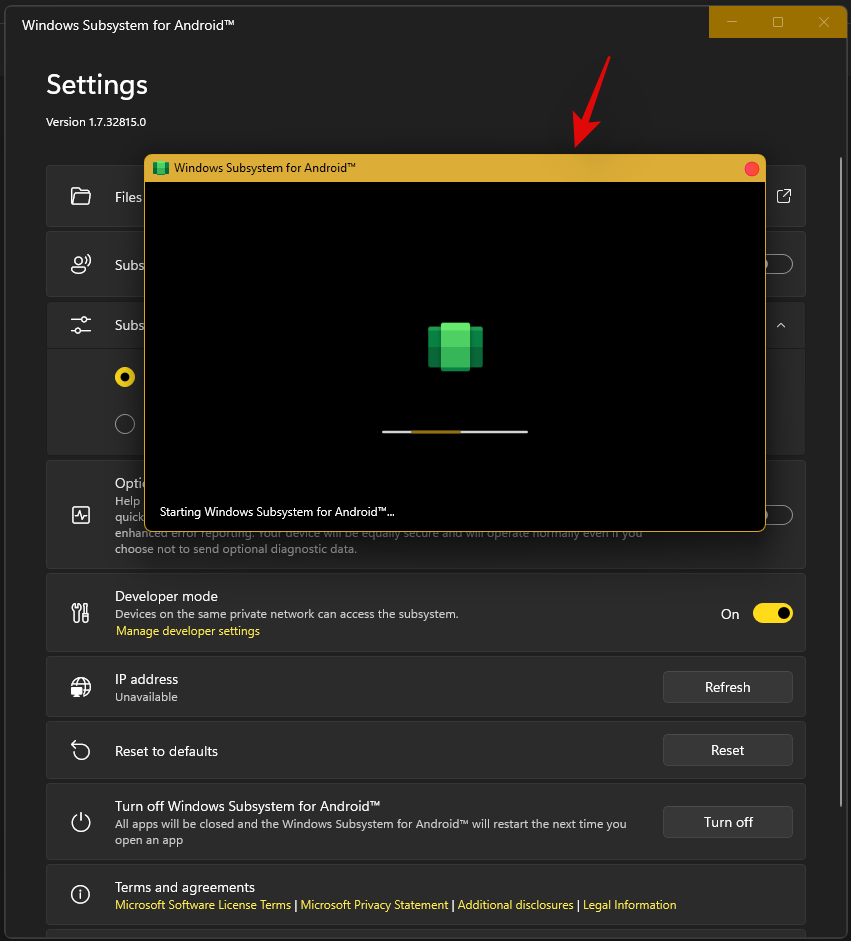Click the startup progress bar in popup
The width and height of the screenshot is (851, 941).
[455, 432]
